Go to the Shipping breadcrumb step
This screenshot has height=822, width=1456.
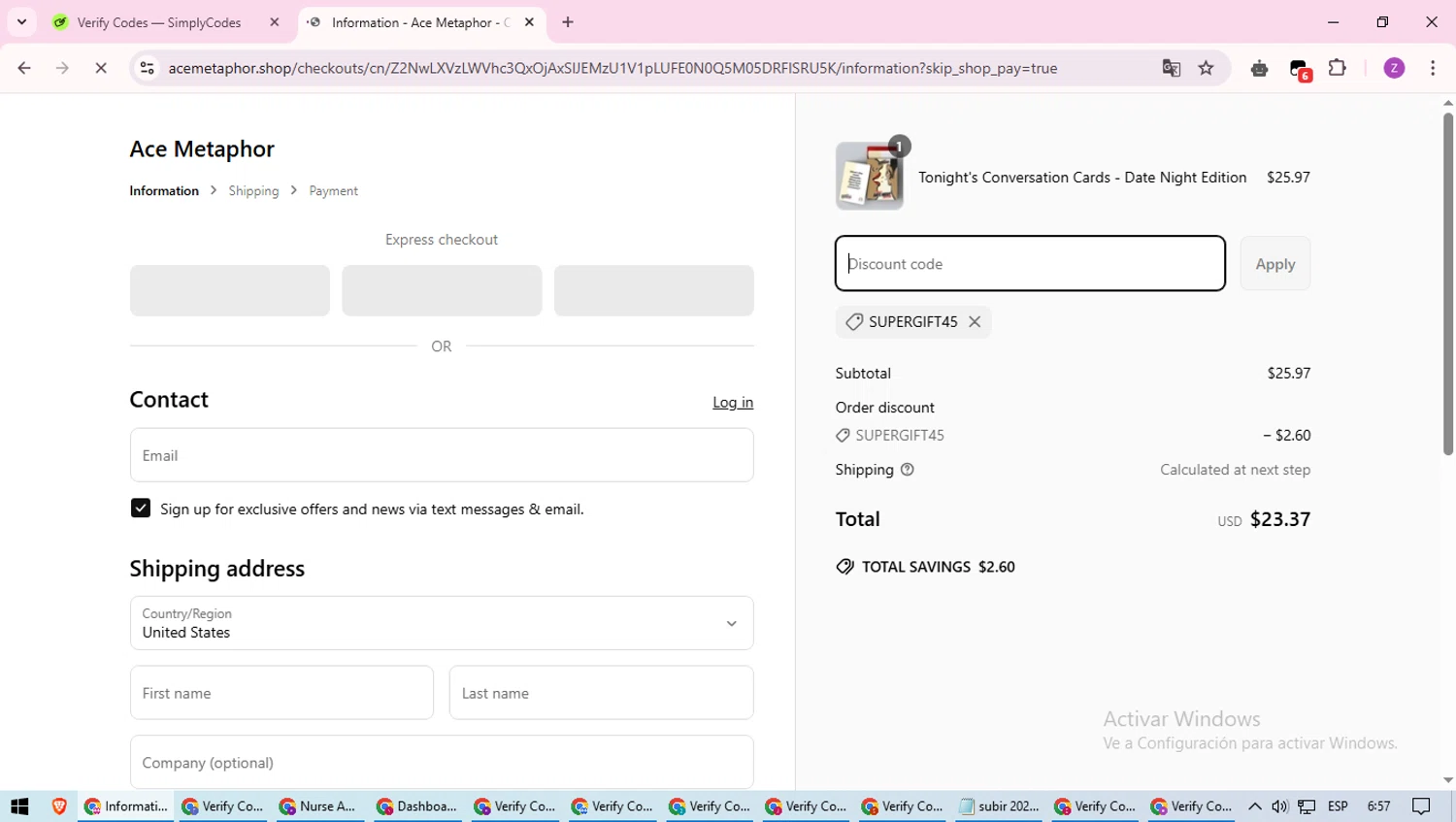(253, 191)
